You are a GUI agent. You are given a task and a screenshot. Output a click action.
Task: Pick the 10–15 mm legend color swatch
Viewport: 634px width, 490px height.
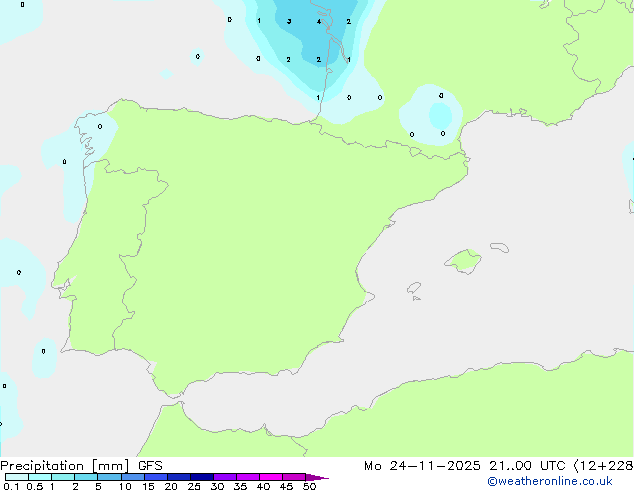132,477
